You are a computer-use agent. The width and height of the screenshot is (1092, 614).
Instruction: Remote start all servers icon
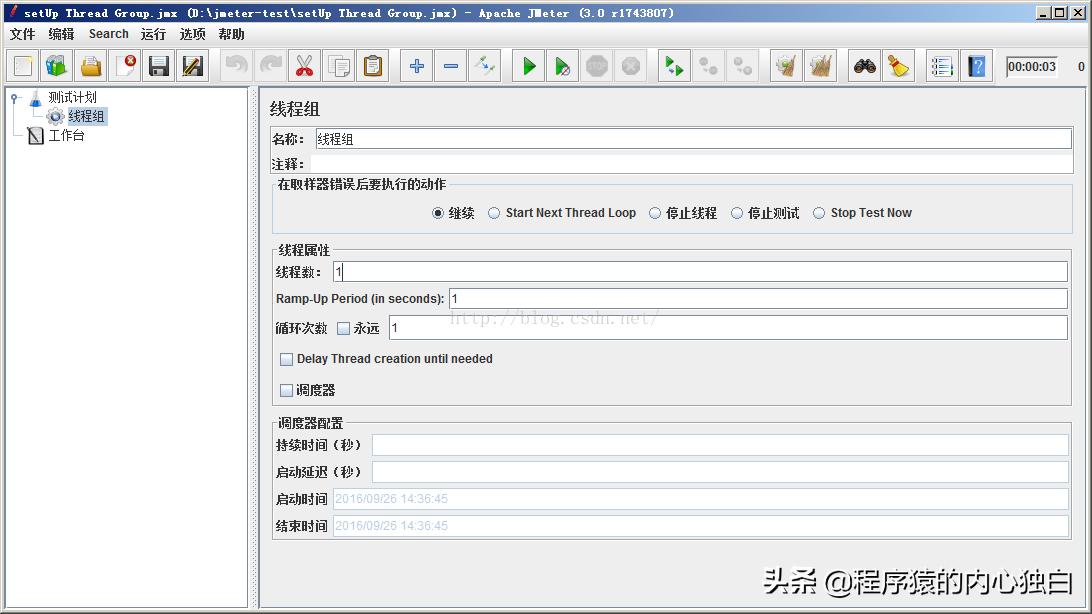[672, 65]
